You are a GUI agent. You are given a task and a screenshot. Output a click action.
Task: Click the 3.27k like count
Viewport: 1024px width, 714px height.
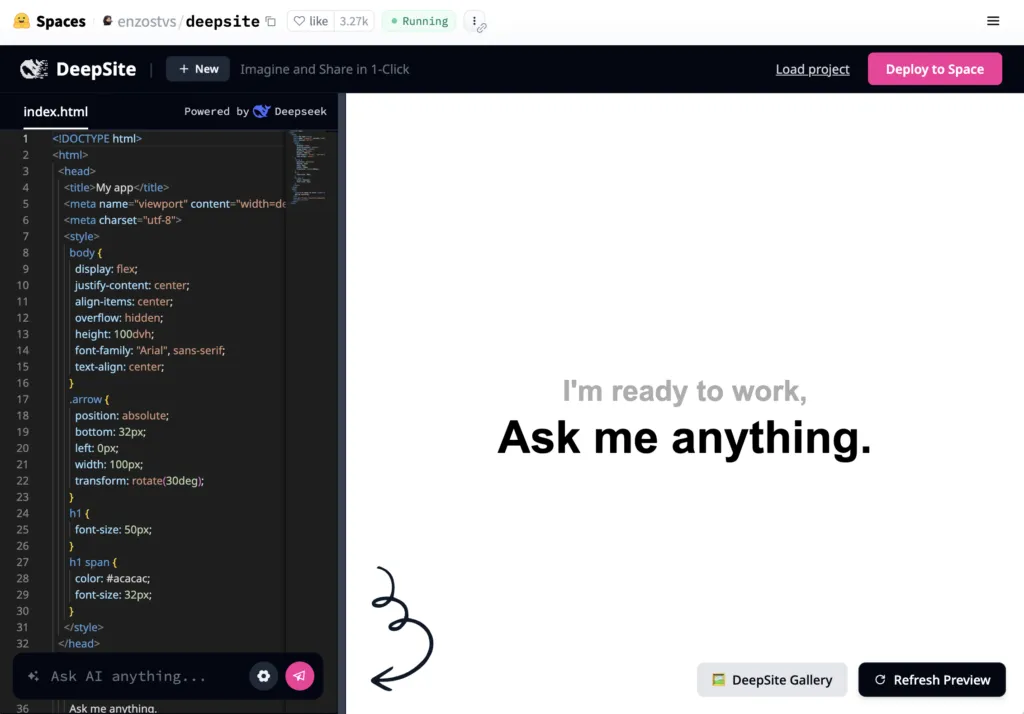pos(353,21)
